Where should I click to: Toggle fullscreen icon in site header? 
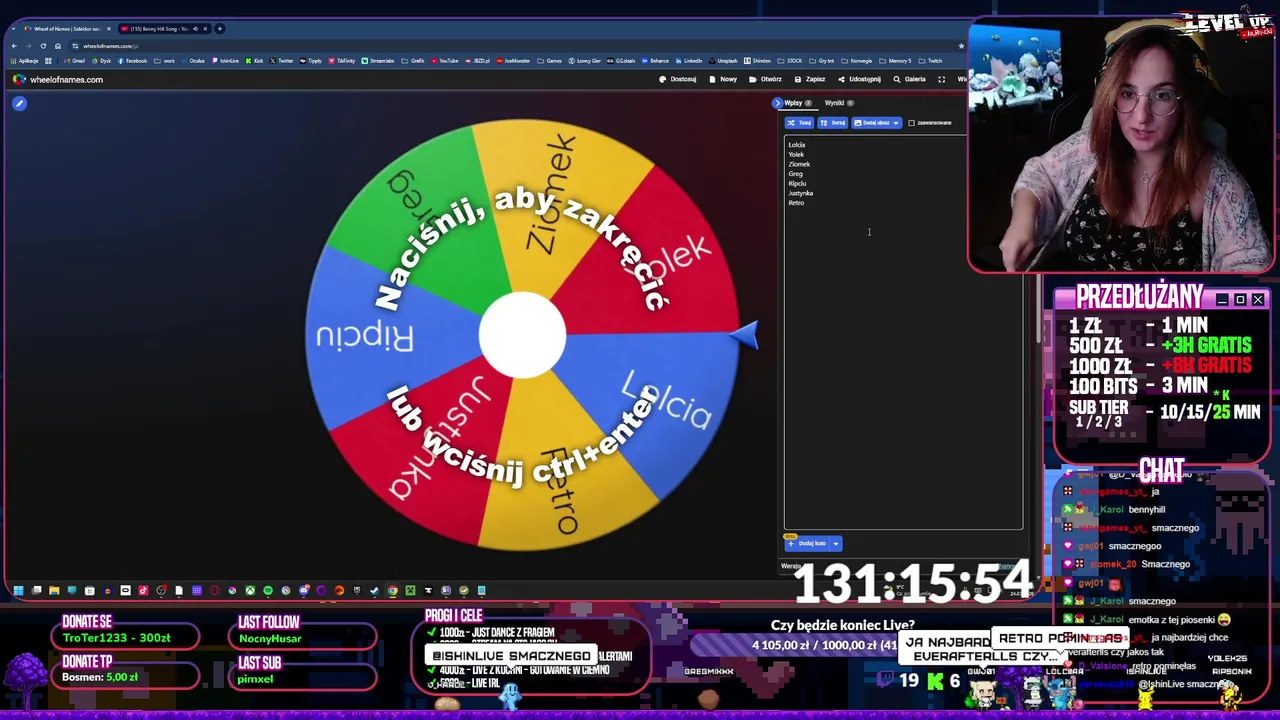tap(941, 79)
